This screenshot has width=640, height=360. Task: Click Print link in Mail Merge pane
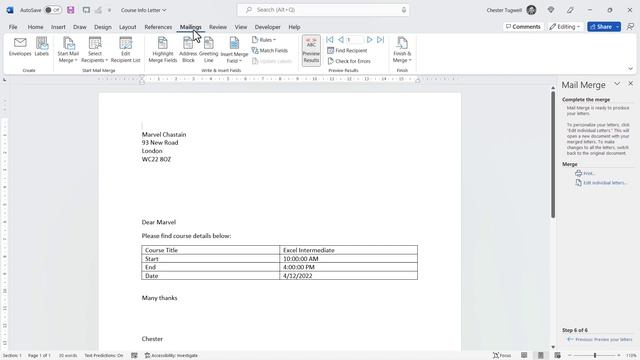(x=585, y=173)
